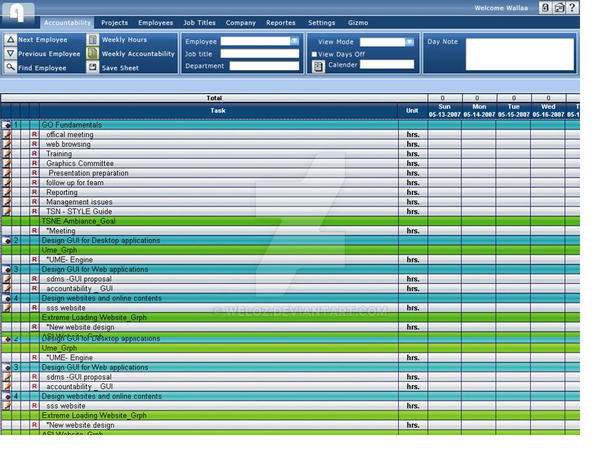This screenshot has width=600, height=450.
Task: Click the Wed 05-16-2007 column header
Action: click(548, 111)
